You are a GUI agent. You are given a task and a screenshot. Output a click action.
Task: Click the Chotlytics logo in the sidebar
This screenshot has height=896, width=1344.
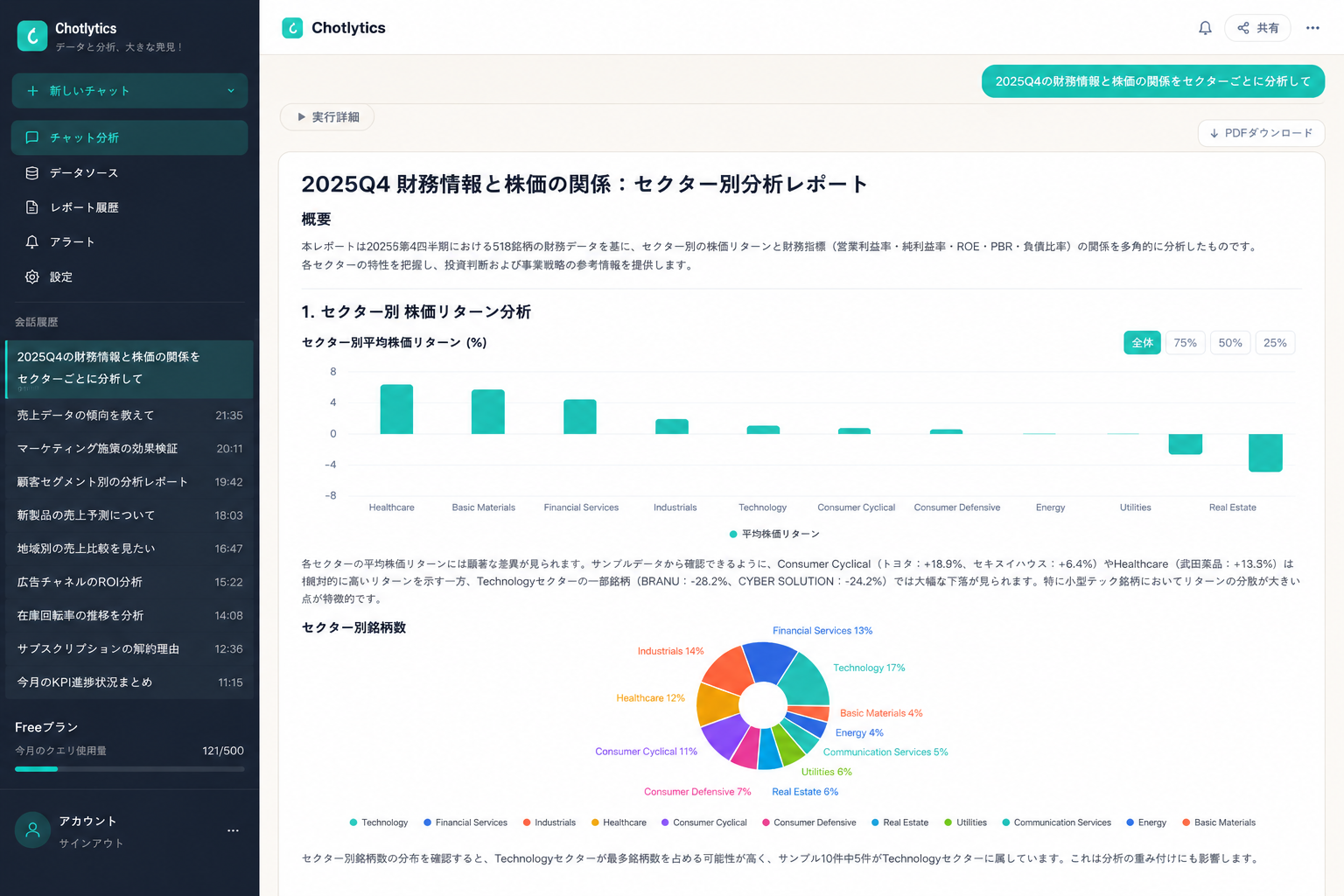coord(32,36)
